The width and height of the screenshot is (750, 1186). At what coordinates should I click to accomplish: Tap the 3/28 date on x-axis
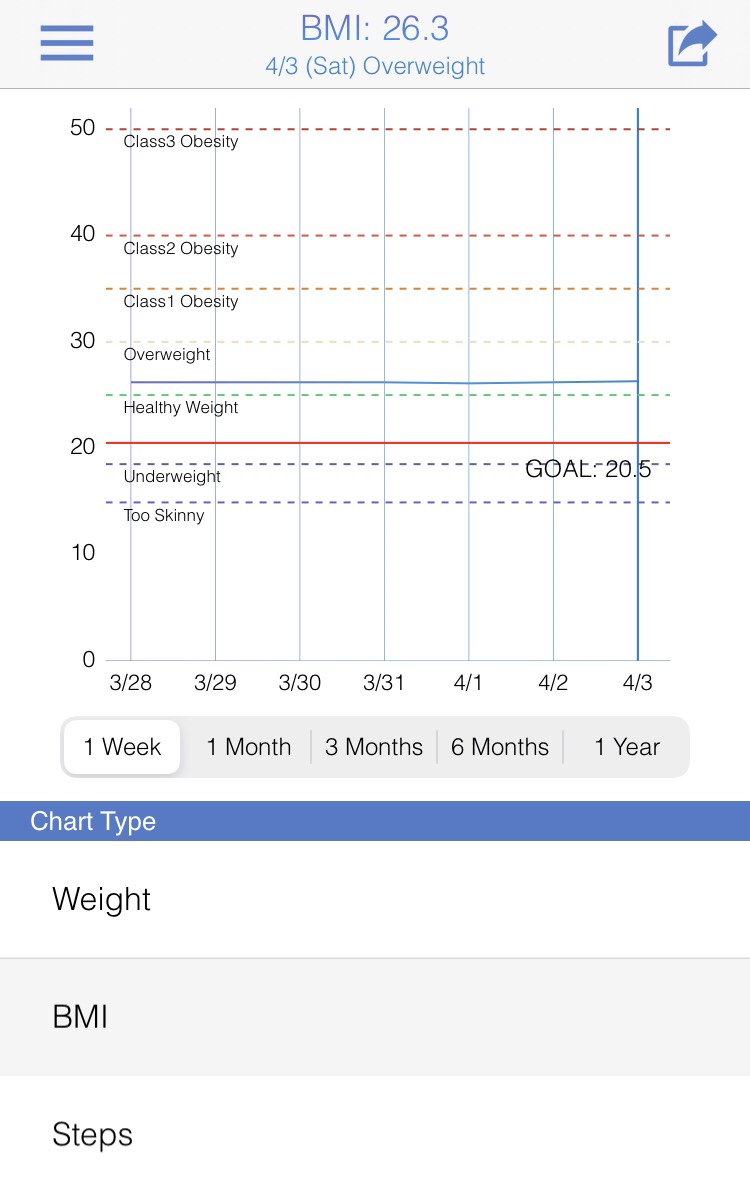point(131,683)
